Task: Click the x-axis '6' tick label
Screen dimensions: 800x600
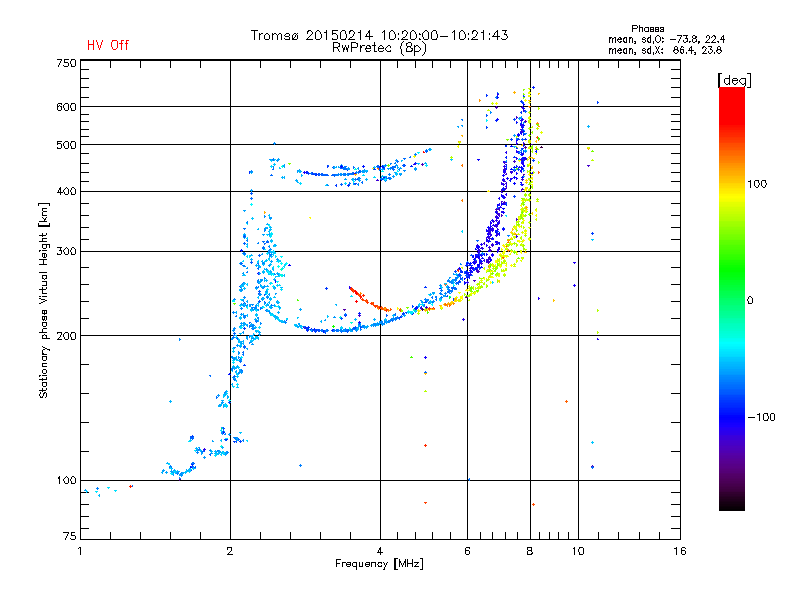Action: [x=467, y=551]
